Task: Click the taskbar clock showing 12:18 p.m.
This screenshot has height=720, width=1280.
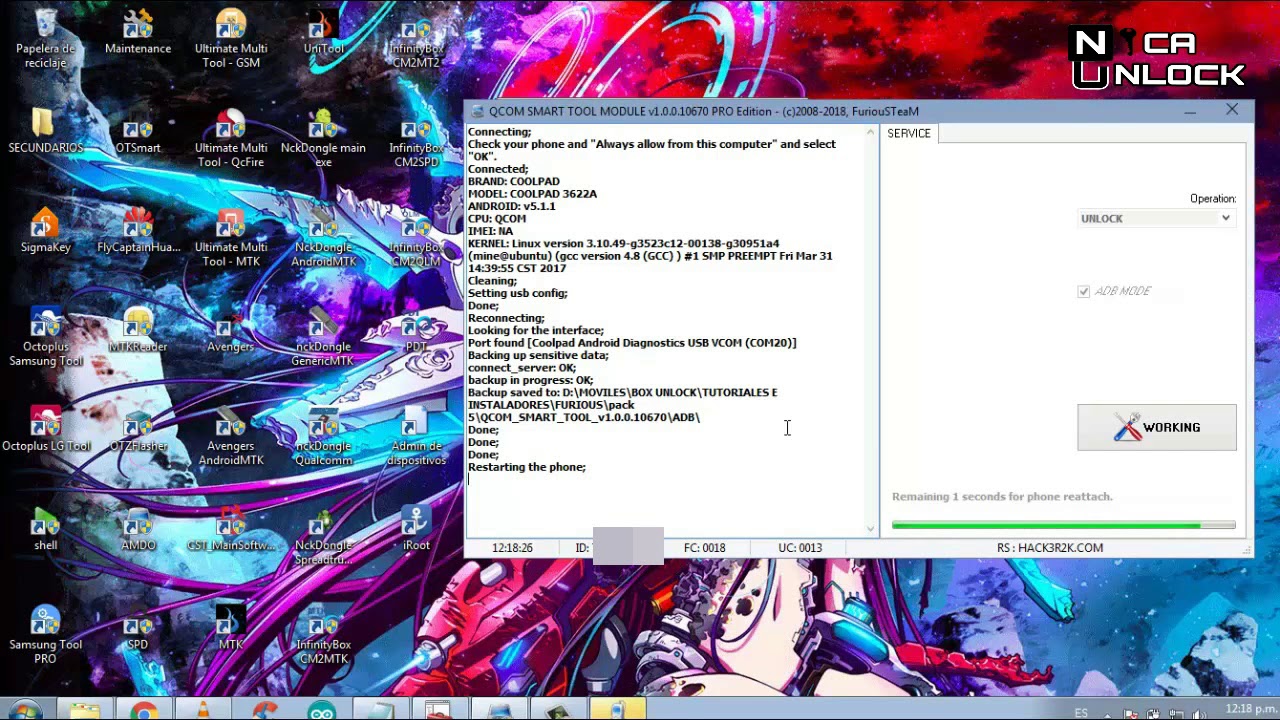Action: (x=1250, y=709)
